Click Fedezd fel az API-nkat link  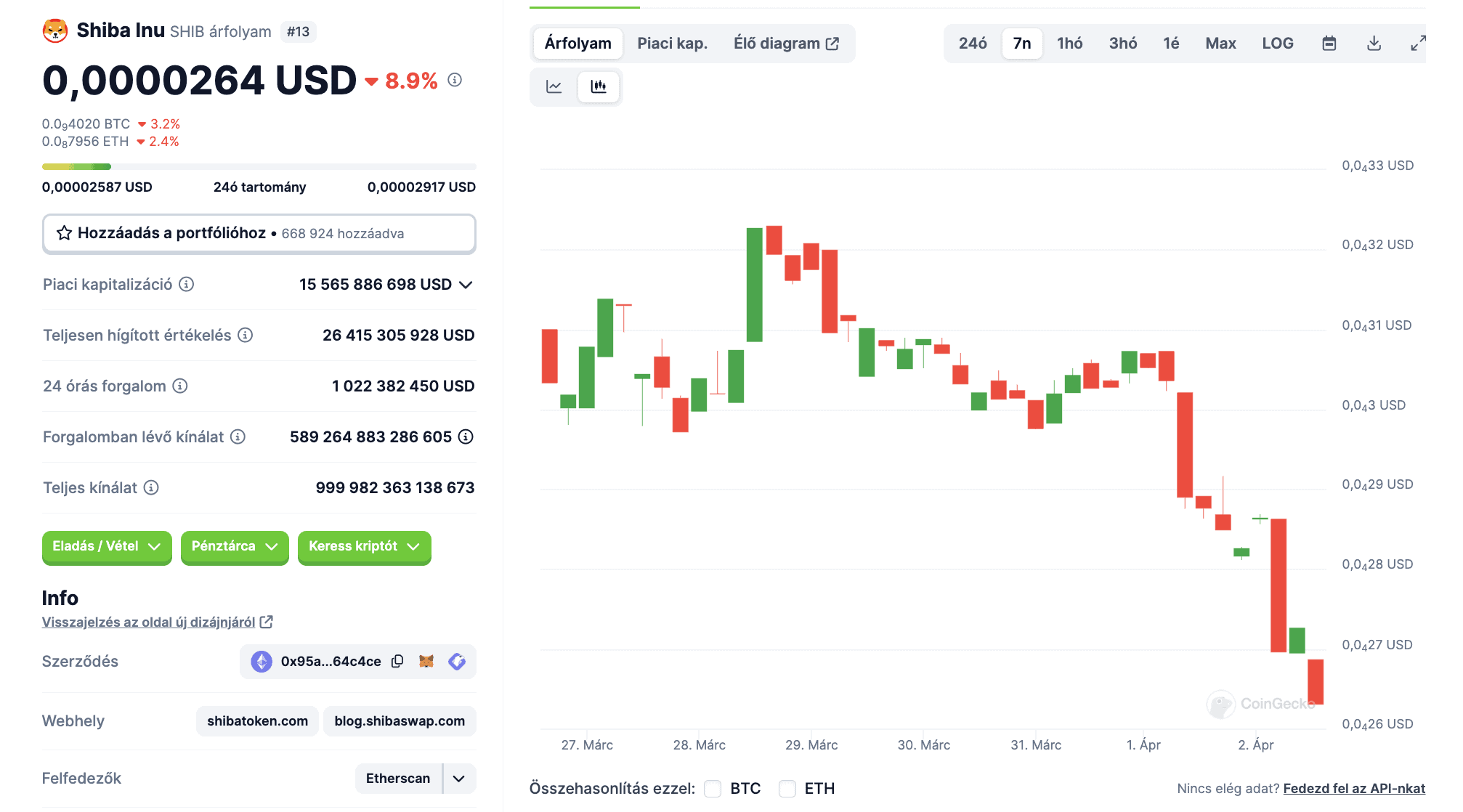(1354, 789)
